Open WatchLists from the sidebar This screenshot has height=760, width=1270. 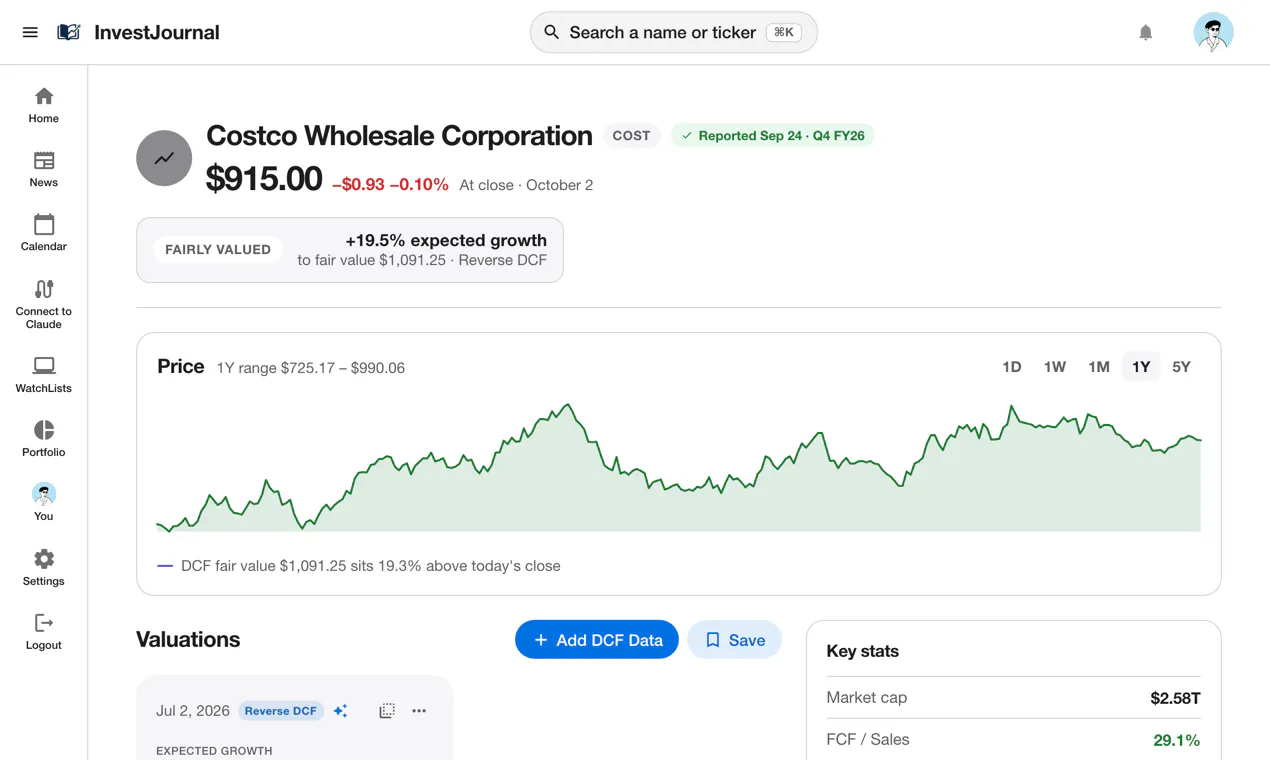click(x=44, y=375)
